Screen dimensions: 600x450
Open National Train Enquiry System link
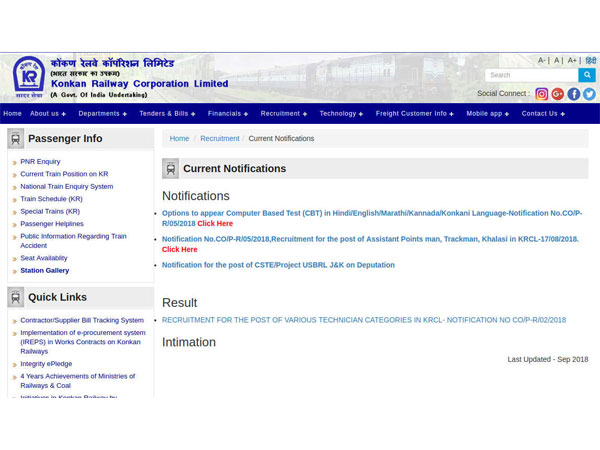(67, 186)
